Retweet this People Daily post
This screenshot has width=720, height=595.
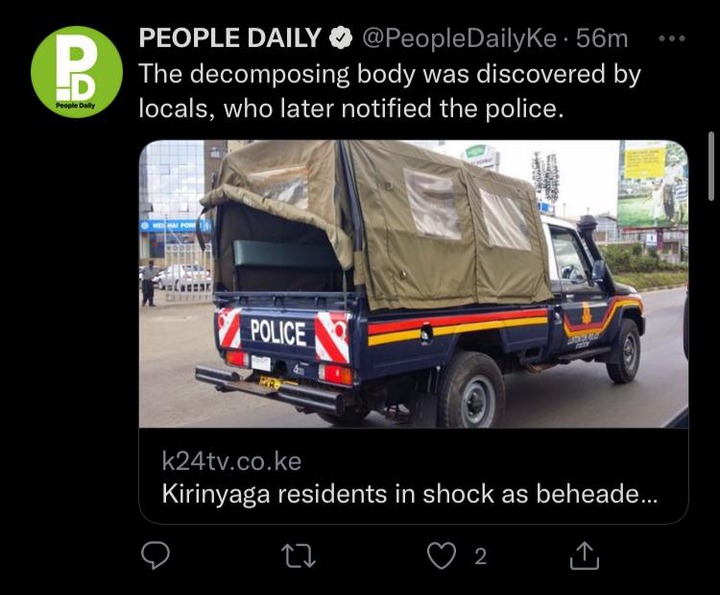[298, 556]
